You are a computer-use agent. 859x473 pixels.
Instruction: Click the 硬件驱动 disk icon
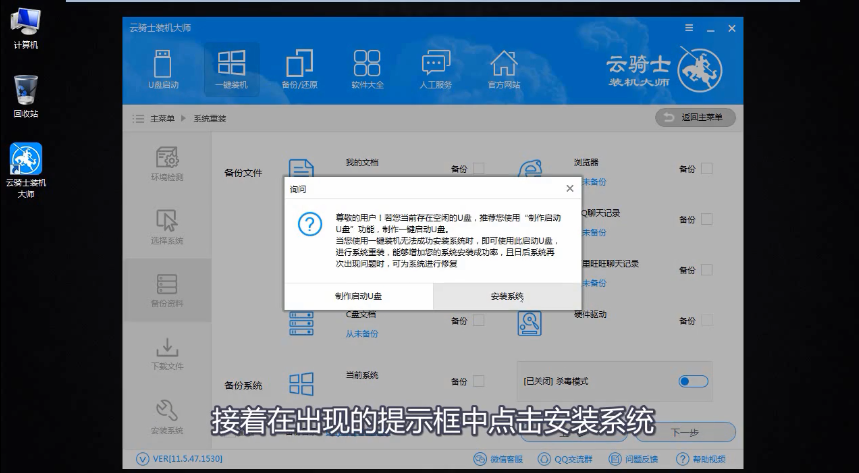point(529,323)
